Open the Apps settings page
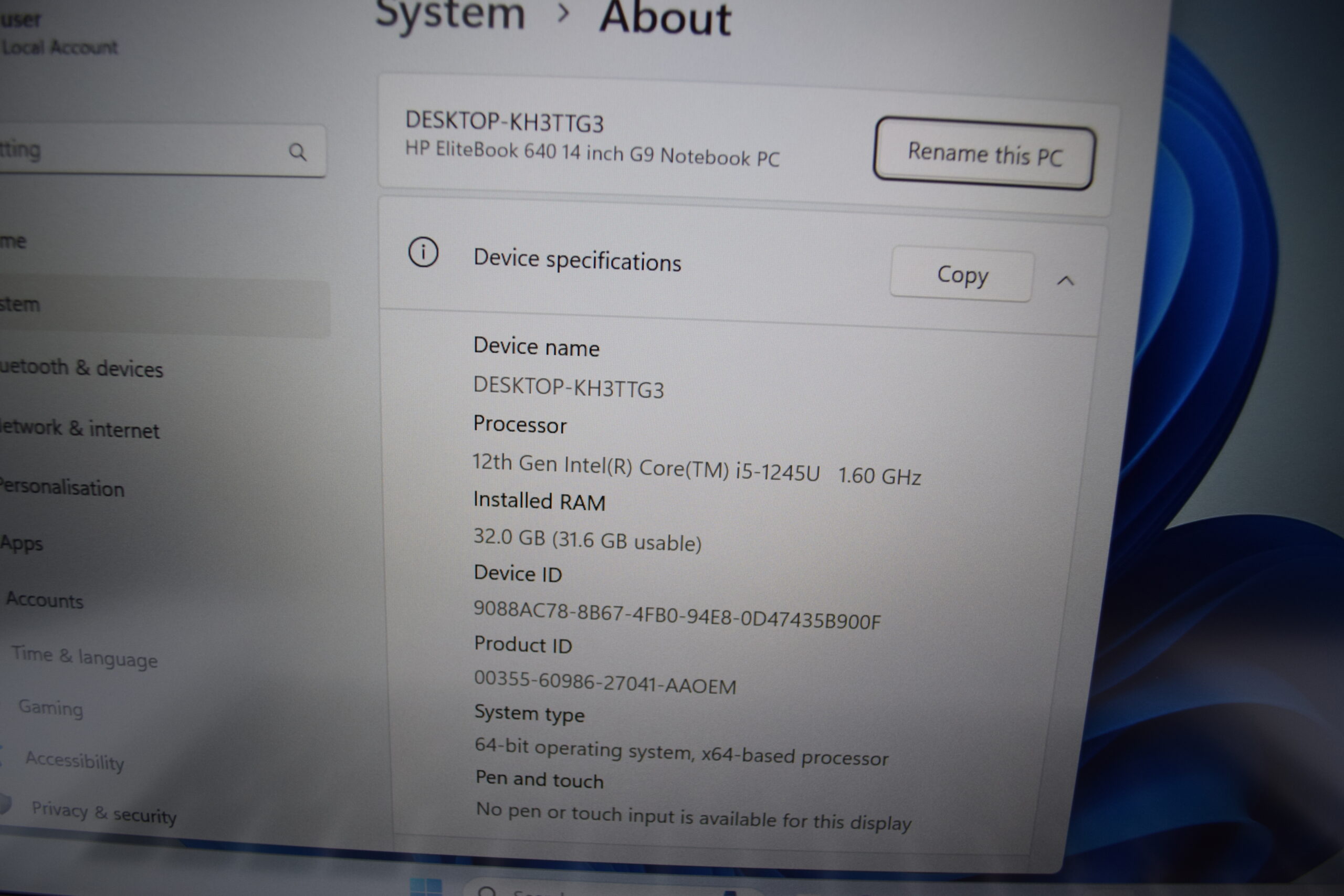1344x896 pixels. coord(22,543)
